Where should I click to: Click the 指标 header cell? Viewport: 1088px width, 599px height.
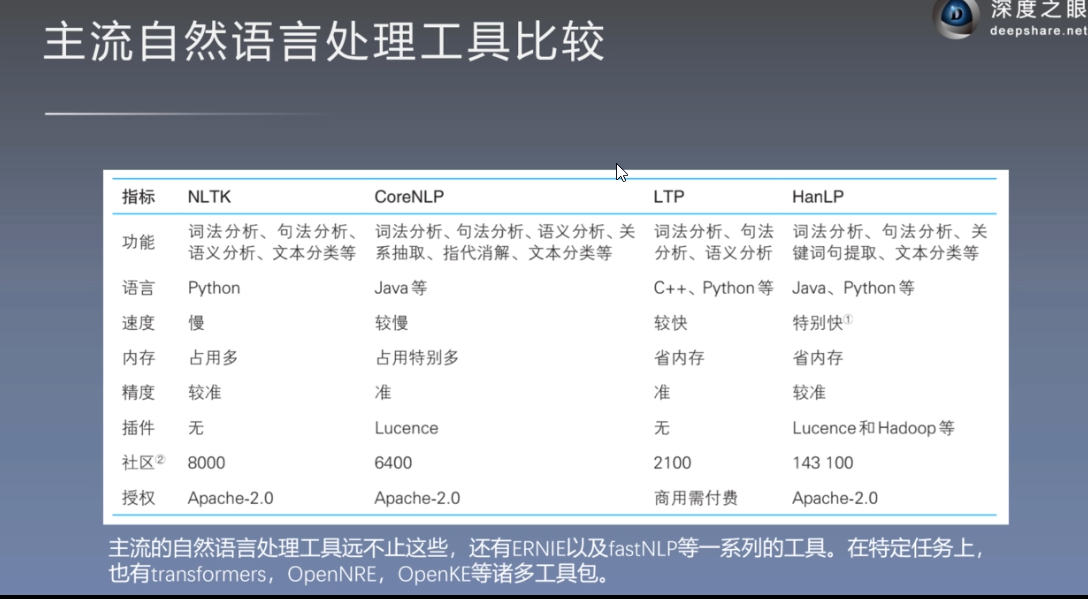[138, 196]
